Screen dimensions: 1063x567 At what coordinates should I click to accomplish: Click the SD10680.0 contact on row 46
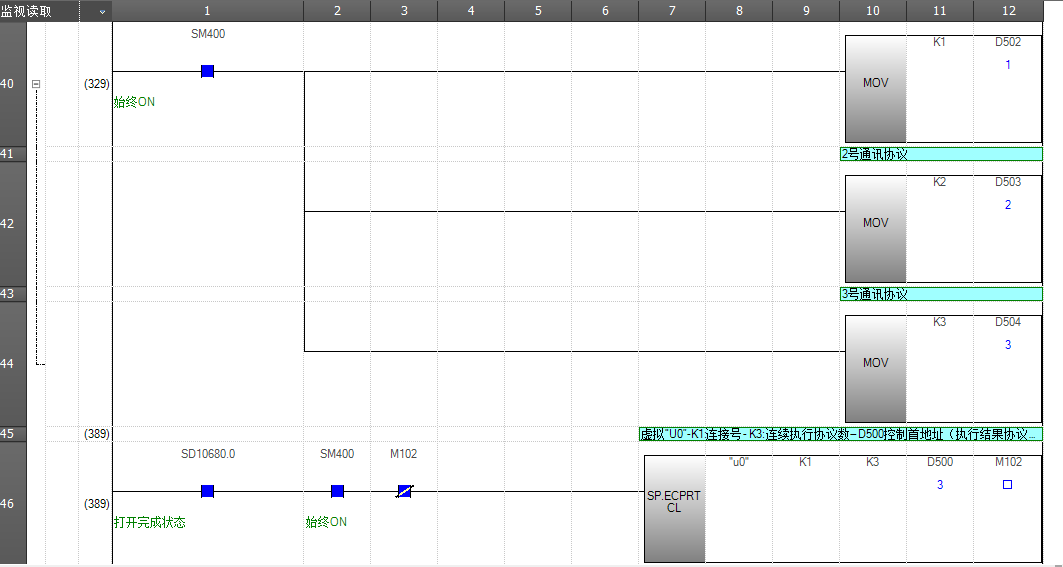pos(207,491)
